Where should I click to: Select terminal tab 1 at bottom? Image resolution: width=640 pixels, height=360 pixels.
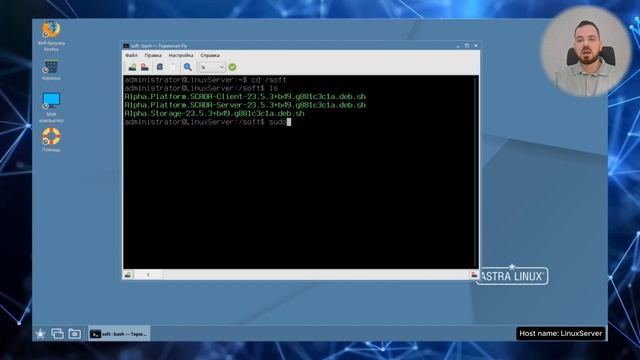point(148,275)
